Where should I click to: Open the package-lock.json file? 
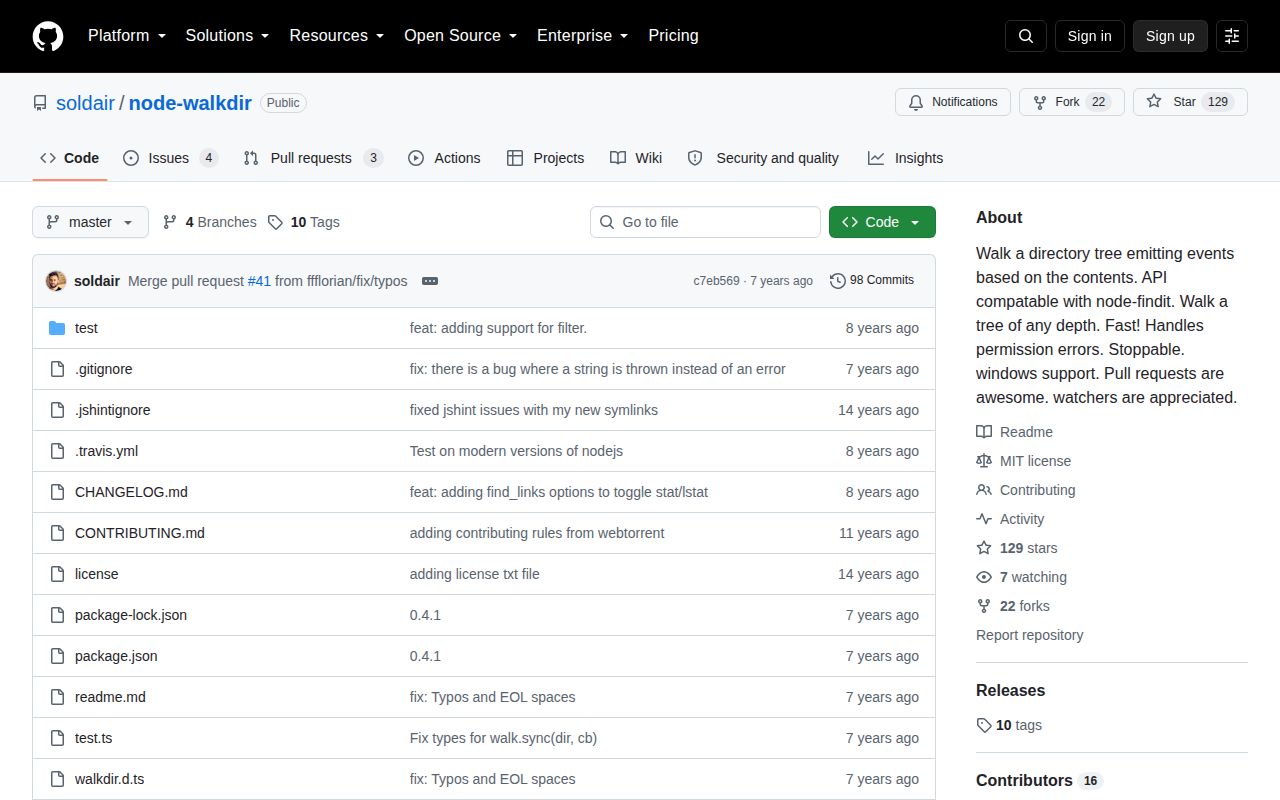click(x=131, y=615)
